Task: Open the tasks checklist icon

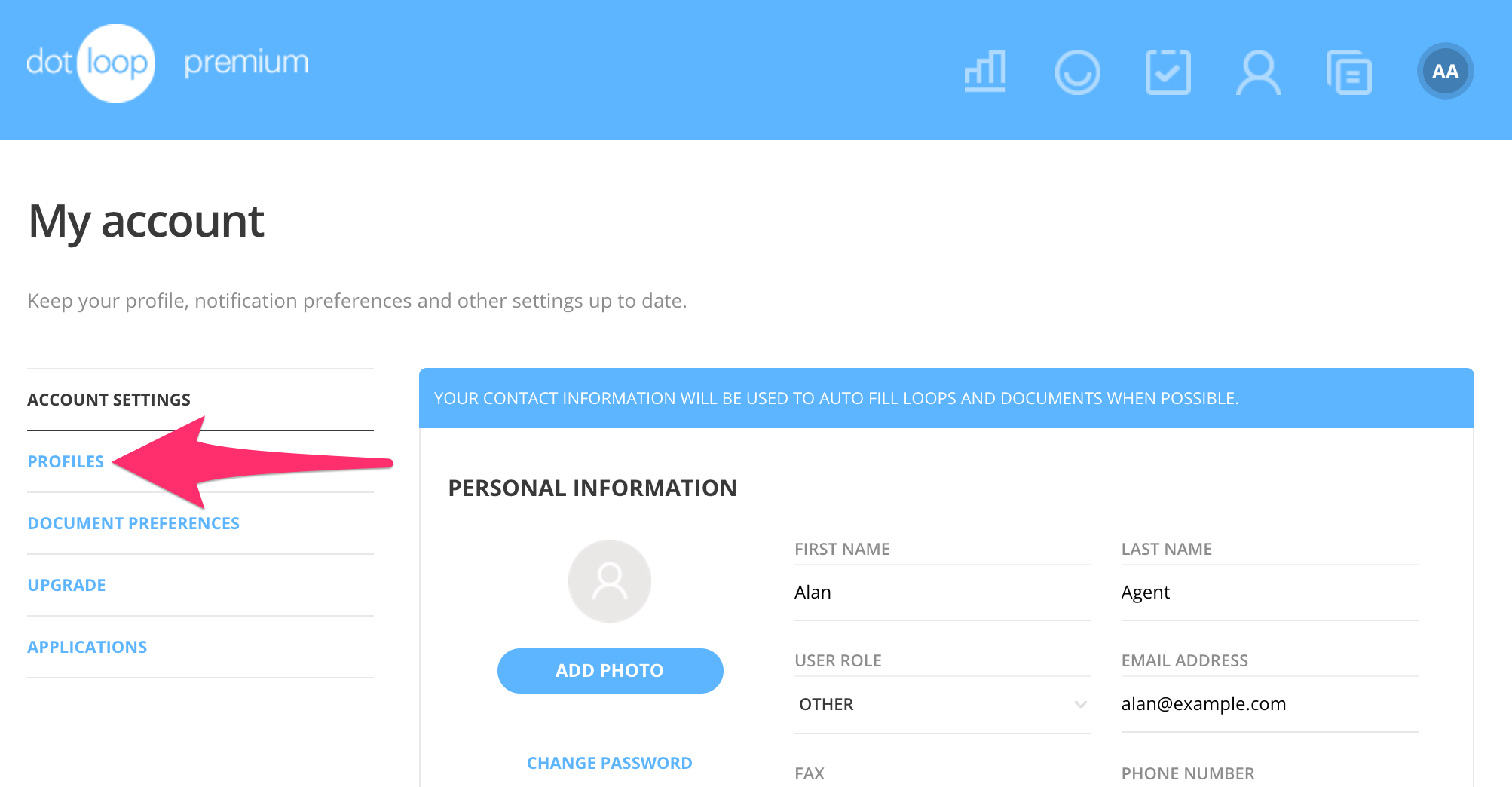Action: [x=1168, y=72]
